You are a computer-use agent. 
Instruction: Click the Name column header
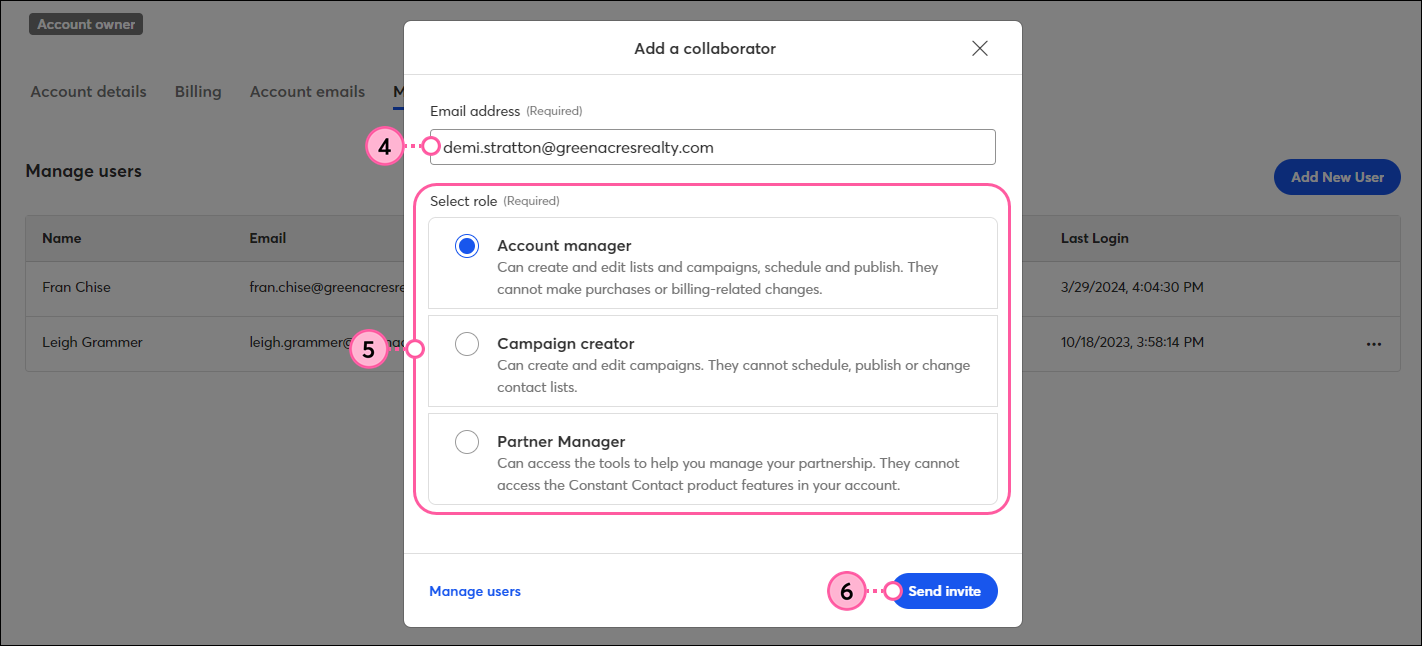(62, 238)
